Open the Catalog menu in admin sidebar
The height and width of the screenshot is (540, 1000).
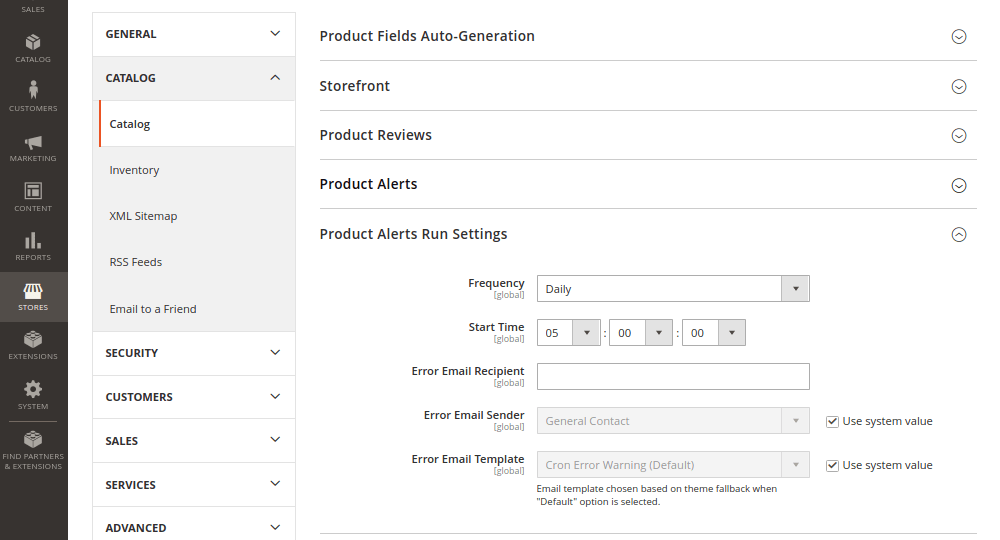tap(33, 48)
